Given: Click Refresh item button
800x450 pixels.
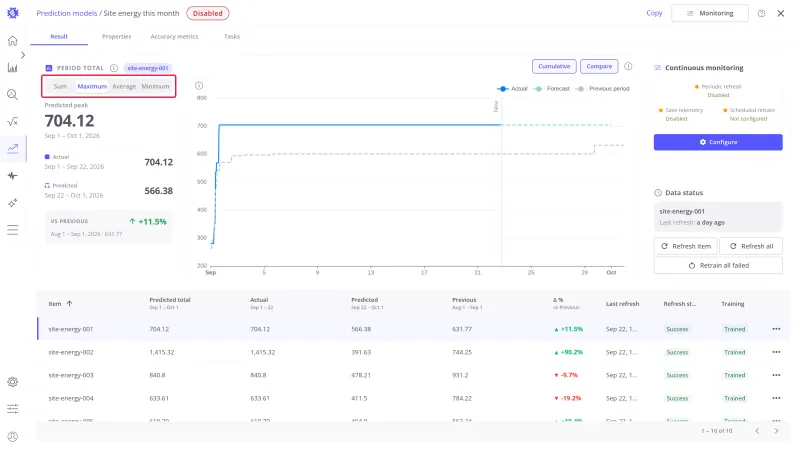Looking at the screenshot, I should pyautogui.click(x=686, y=246).
